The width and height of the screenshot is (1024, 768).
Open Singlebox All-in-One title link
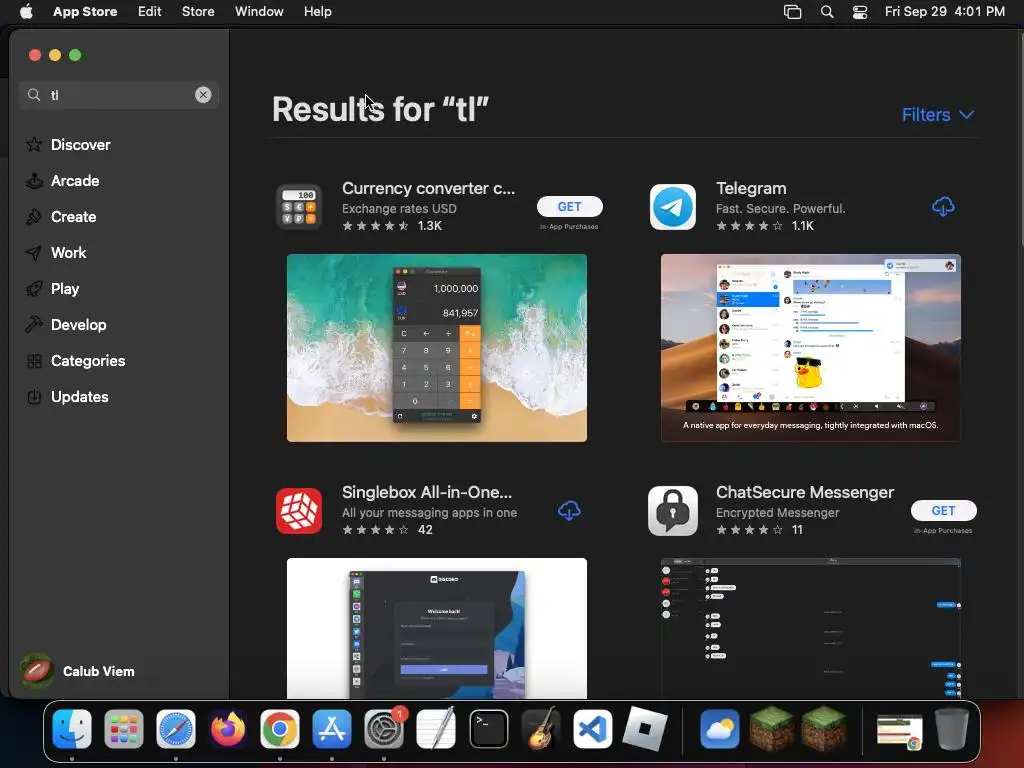click(x=427, y=492)
